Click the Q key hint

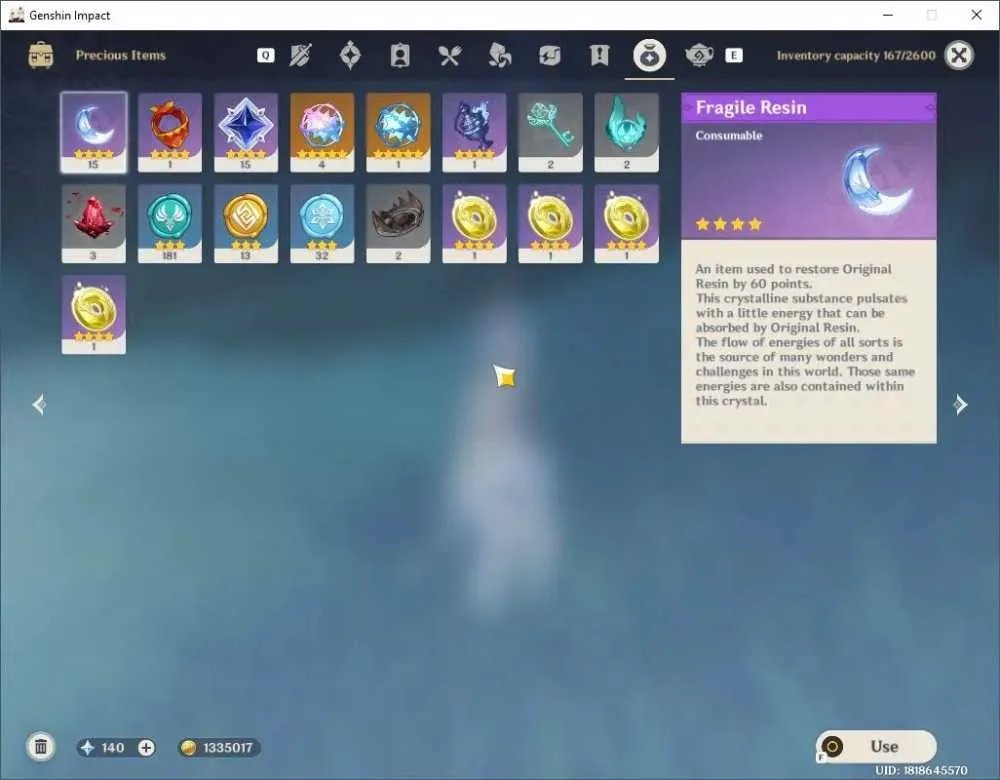[265, 55]
